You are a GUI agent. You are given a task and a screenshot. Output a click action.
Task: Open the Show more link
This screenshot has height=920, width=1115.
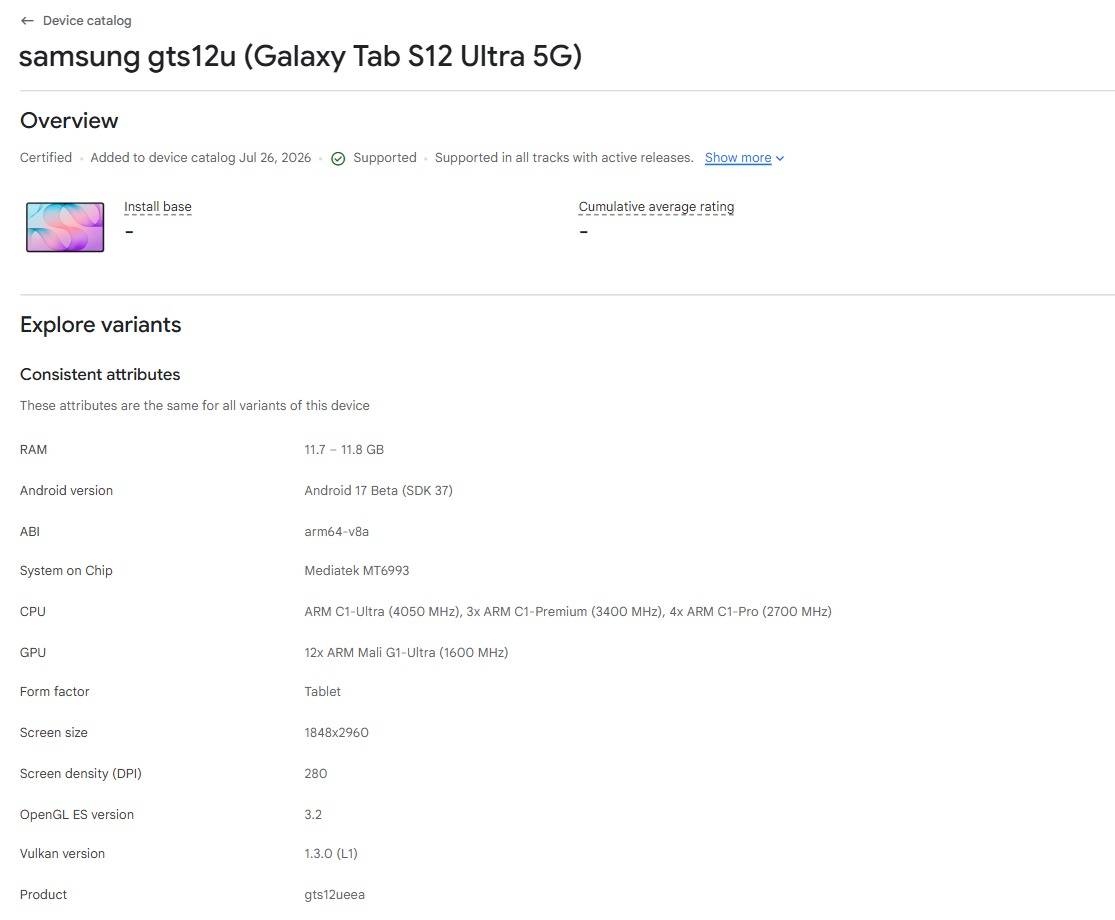coord(737,158)
